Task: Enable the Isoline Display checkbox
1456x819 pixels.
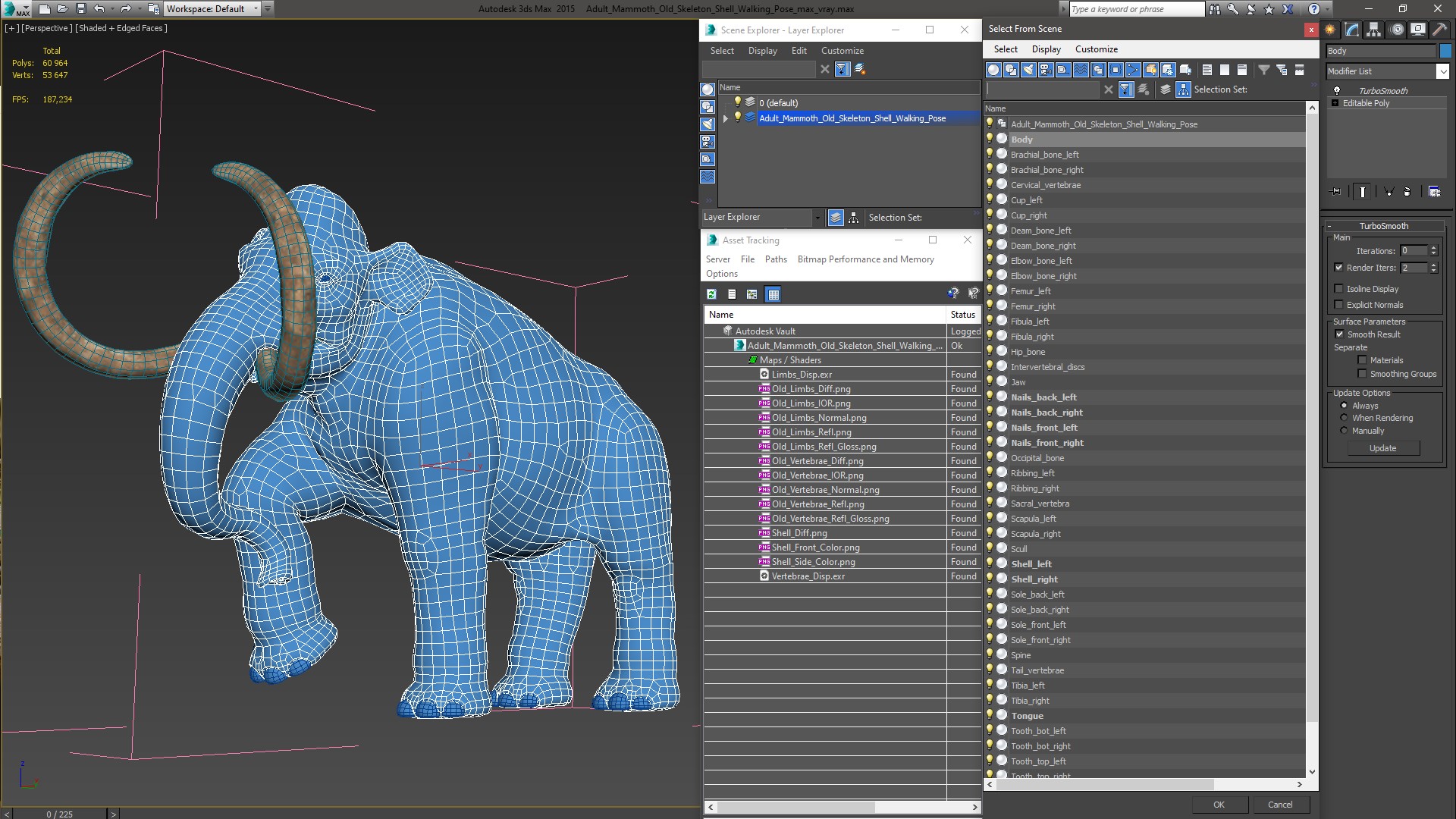Action: 1338,289
